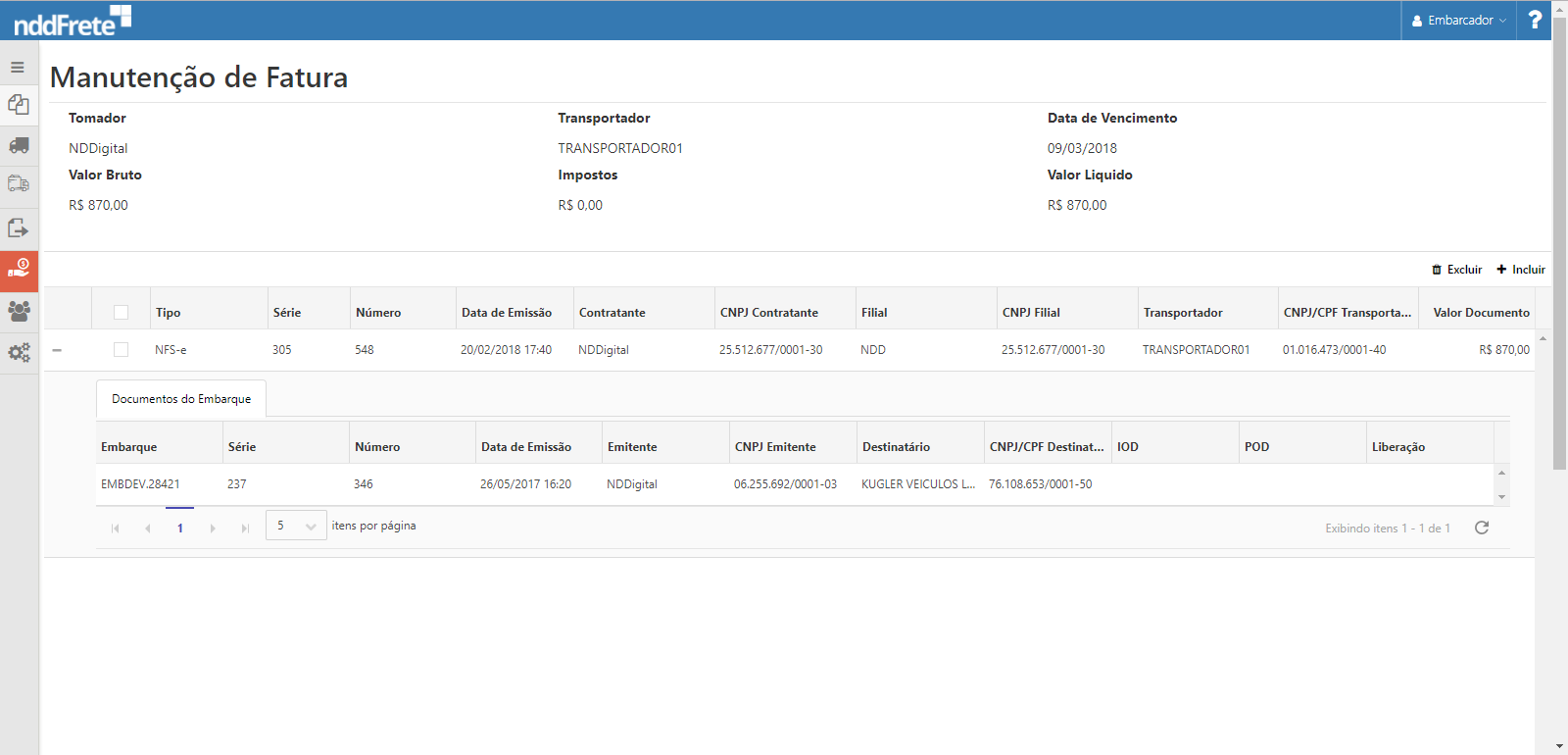Image resolution: width=1568 pixels, height=755 pixels.
Task: Click the page vertical scrollbar
Action: [x=1559, y=245]
